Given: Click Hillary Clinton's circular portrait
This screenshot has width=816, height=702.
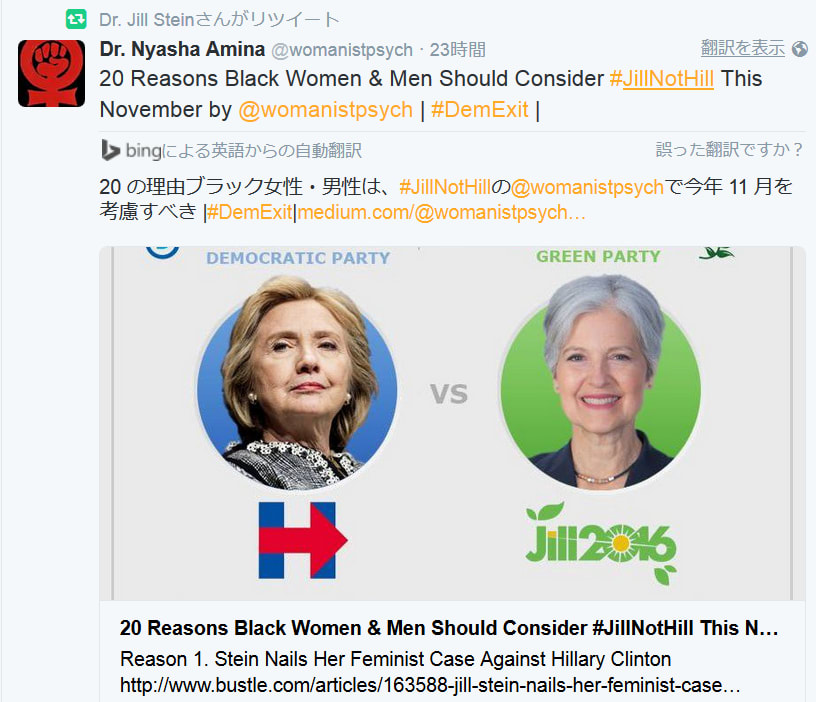Looking at the screenshot, I should click(297, 382).
